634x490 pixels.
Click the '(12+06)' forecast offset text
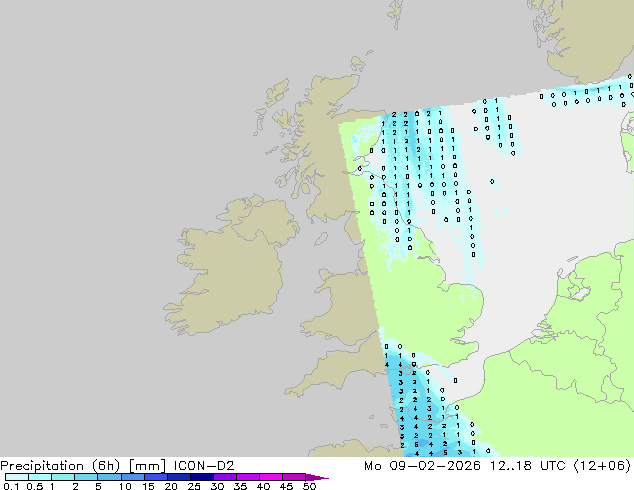pos(602,466)
